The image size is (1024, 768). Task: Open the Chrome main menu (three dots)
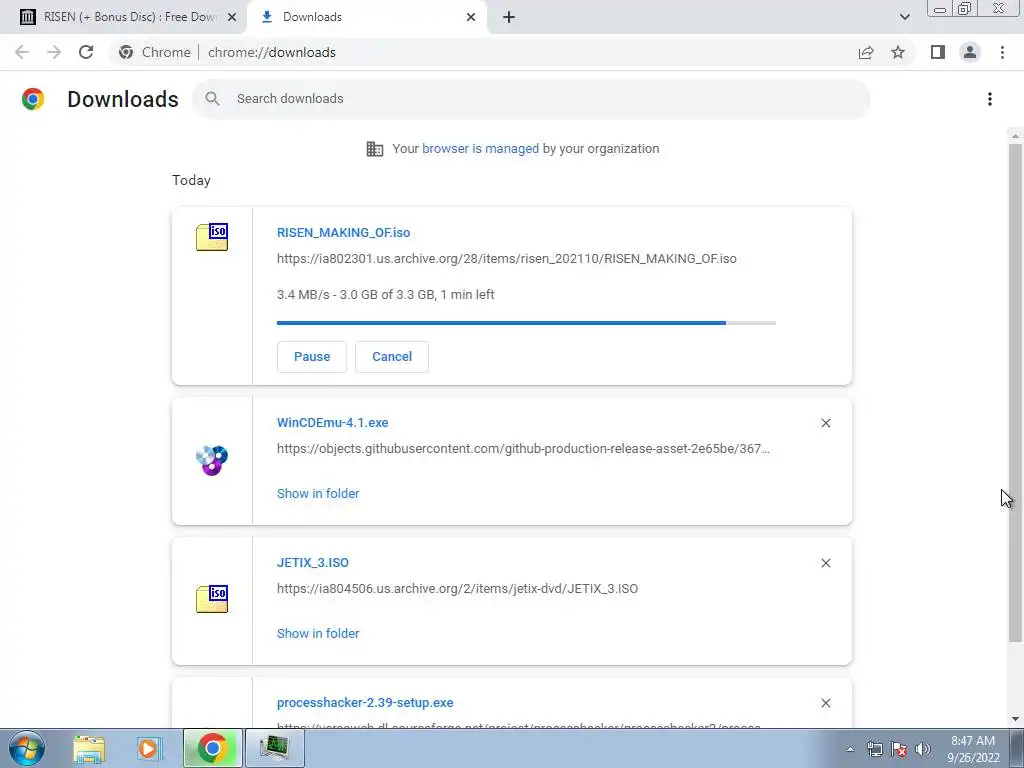click(x=1002, y=52)
